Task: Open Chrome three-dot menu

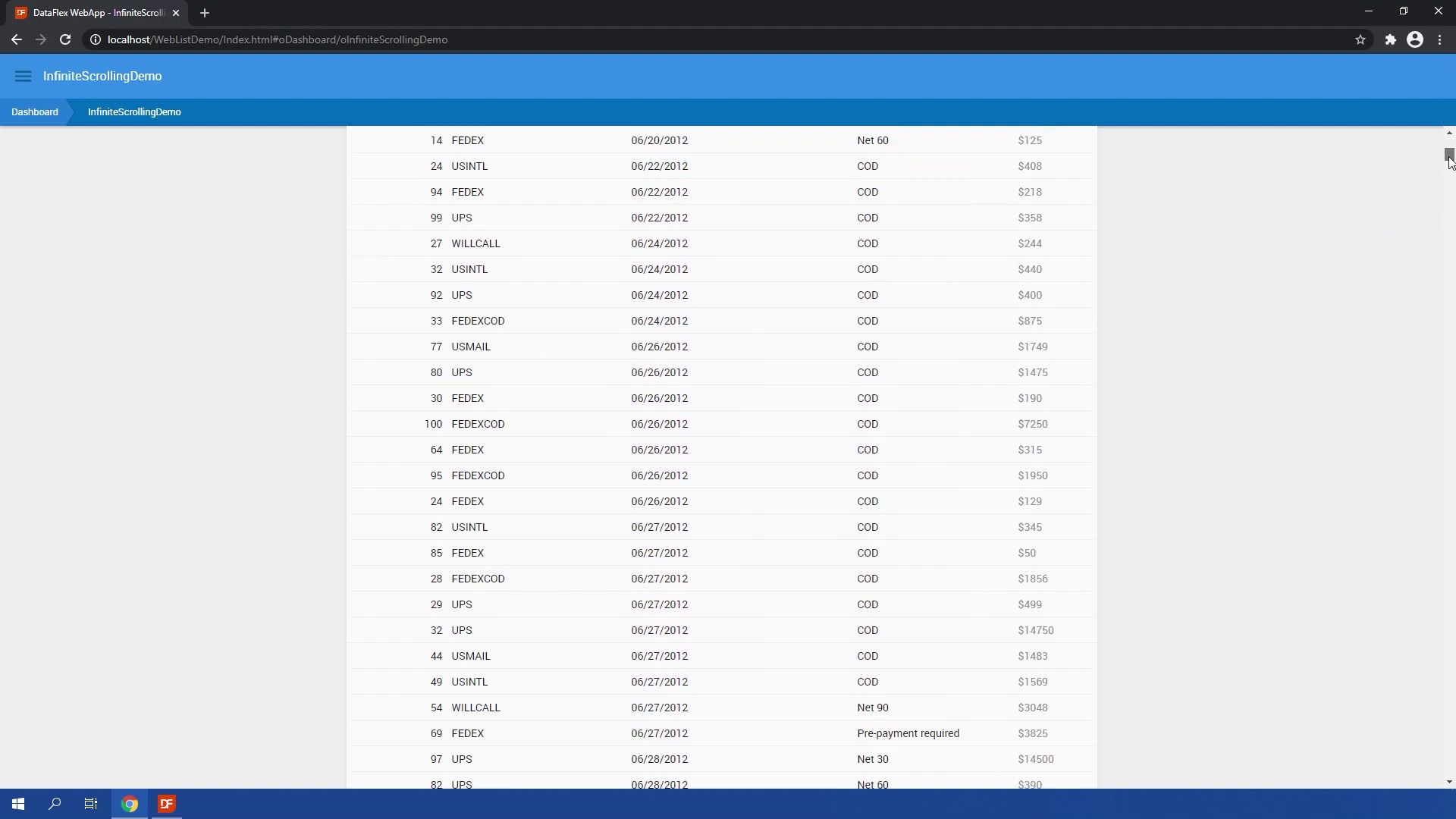Action: [1439, 39]
